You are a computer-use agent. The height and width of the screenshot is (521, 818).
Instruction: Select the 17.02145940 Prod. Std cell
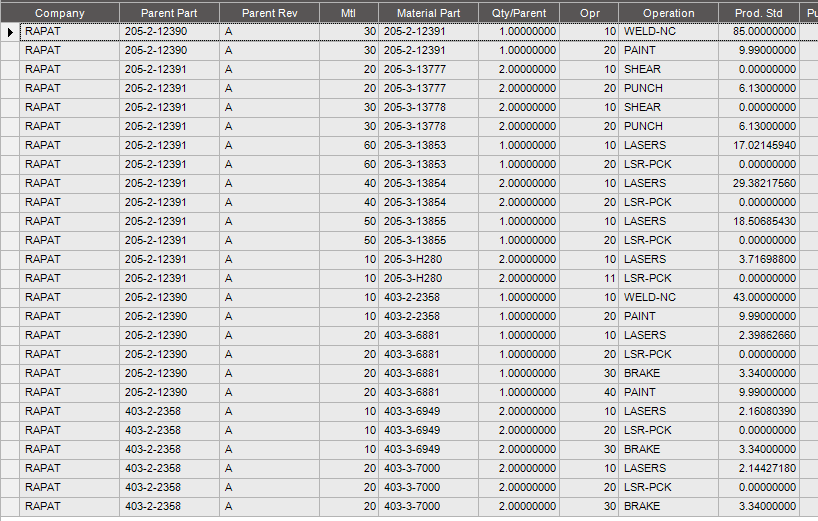(759, 146)
